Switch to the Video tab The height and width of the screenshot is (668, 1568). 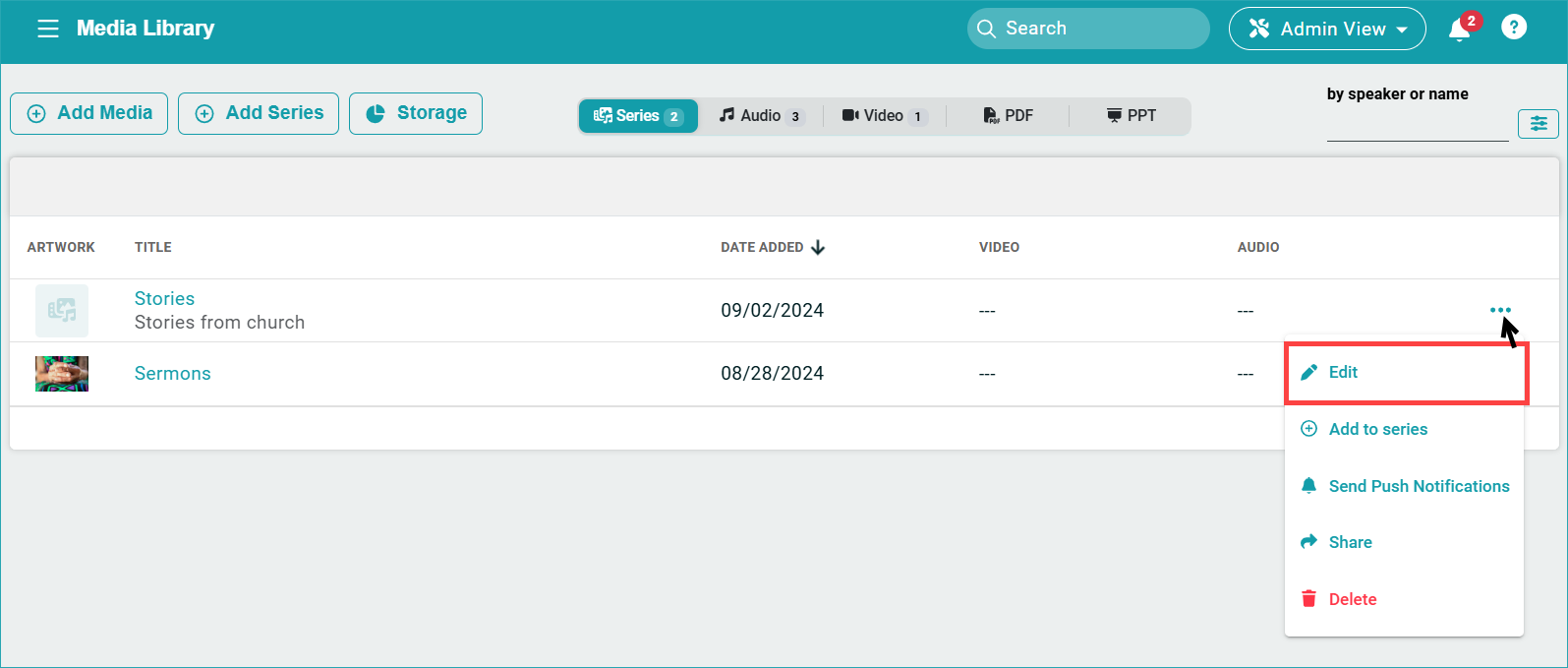(x=884, y=116)
